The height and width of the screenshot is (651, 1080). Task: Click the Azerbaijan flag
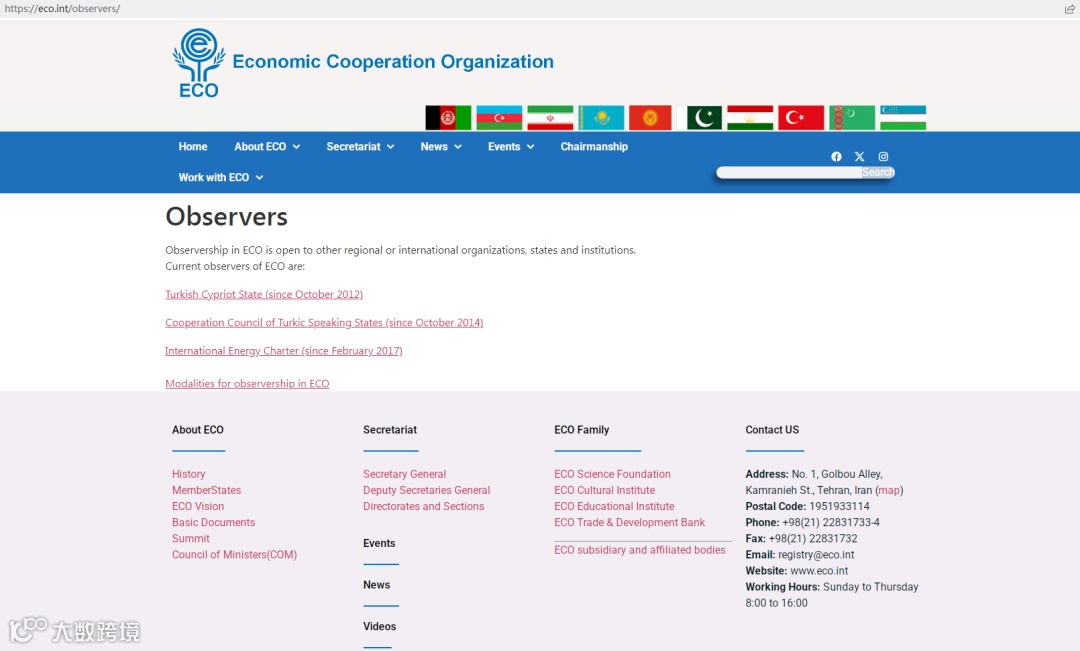(499, 118)
